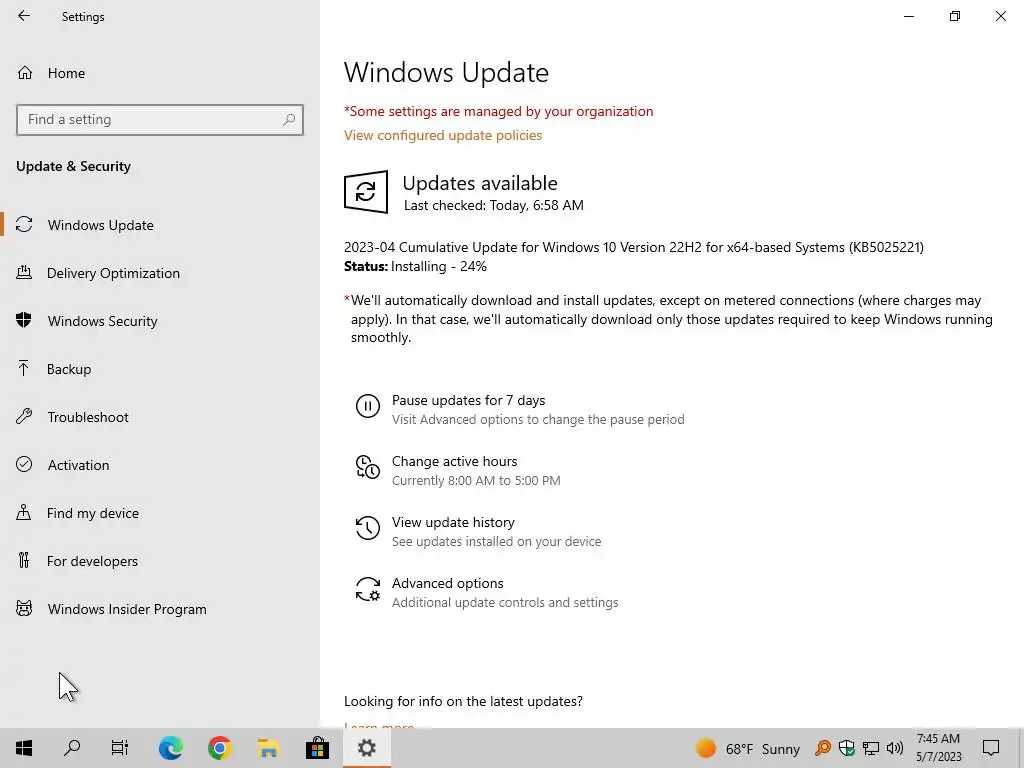Screen dimensions: 1024x768
Task: Click the Find a setting search box
Action: (x=160, y=120)
